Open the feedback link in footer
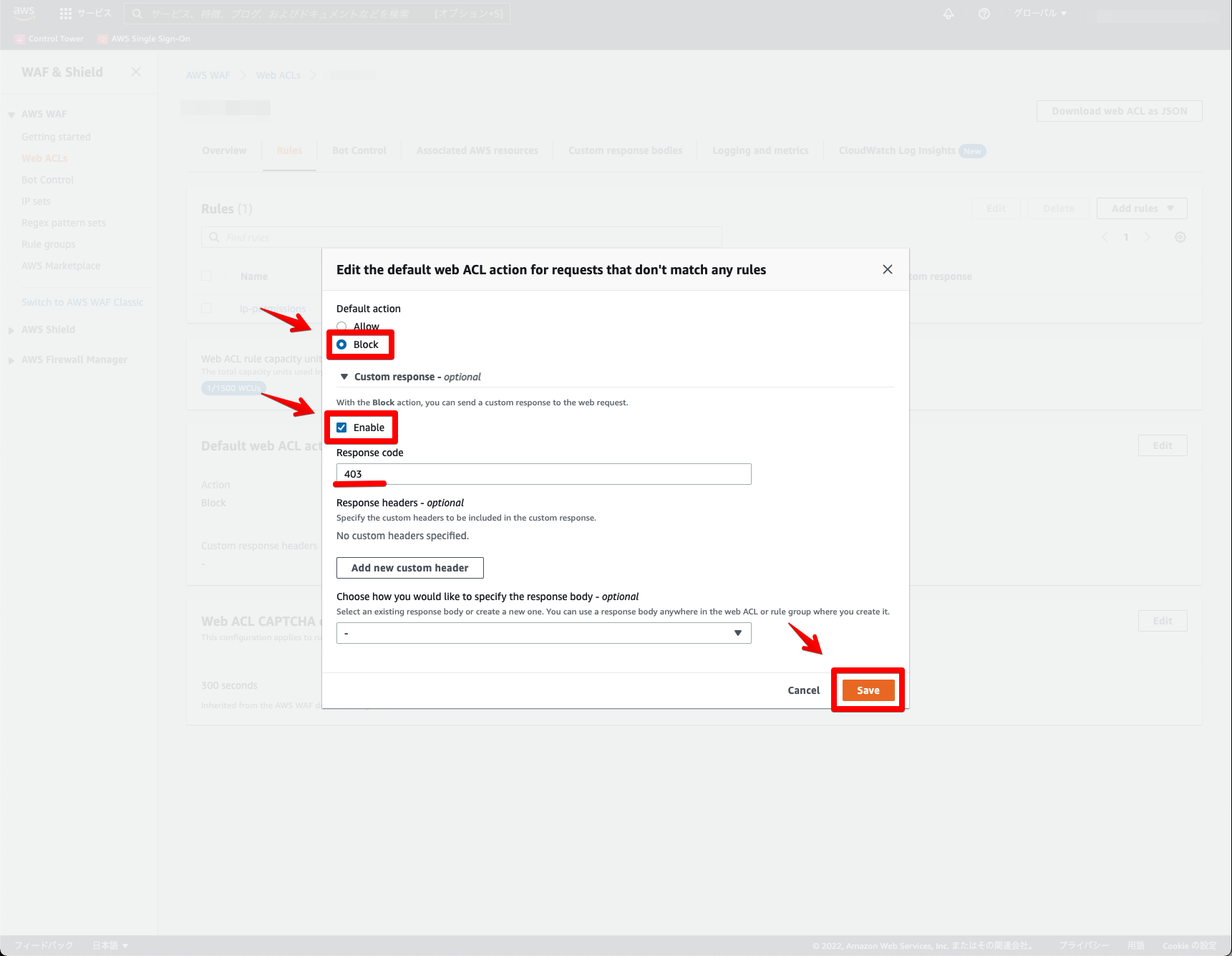This screenshot has width=1232, height=956. (44, 945)
